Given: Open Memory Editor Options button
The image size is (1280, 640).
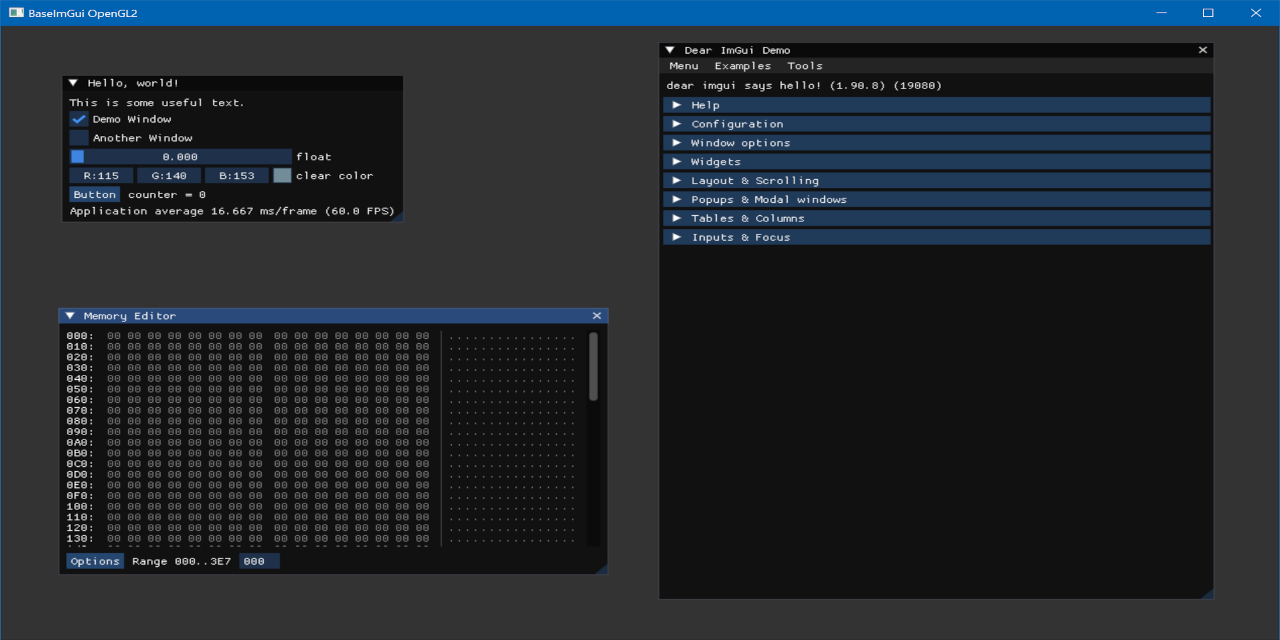Looking at the screenshot, I should (95, 561).
